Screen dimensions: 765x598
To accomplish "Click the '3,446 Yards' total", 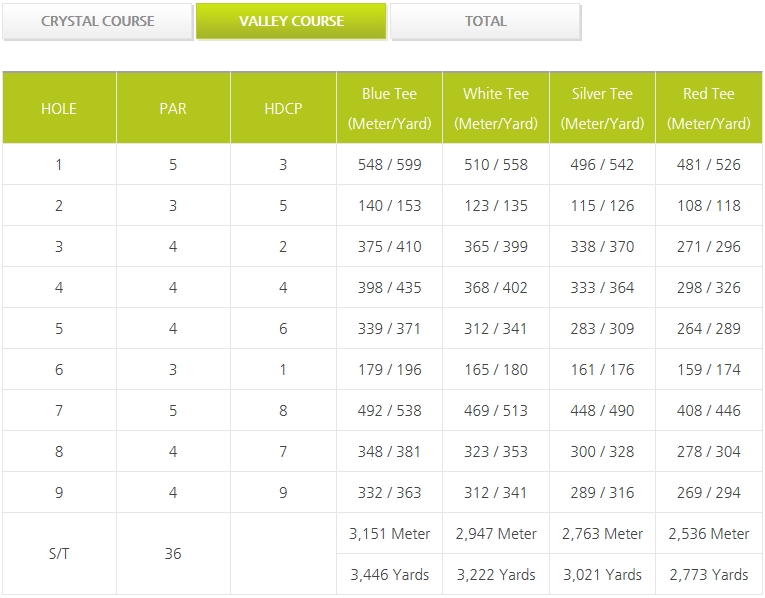I will pos(389,575).
